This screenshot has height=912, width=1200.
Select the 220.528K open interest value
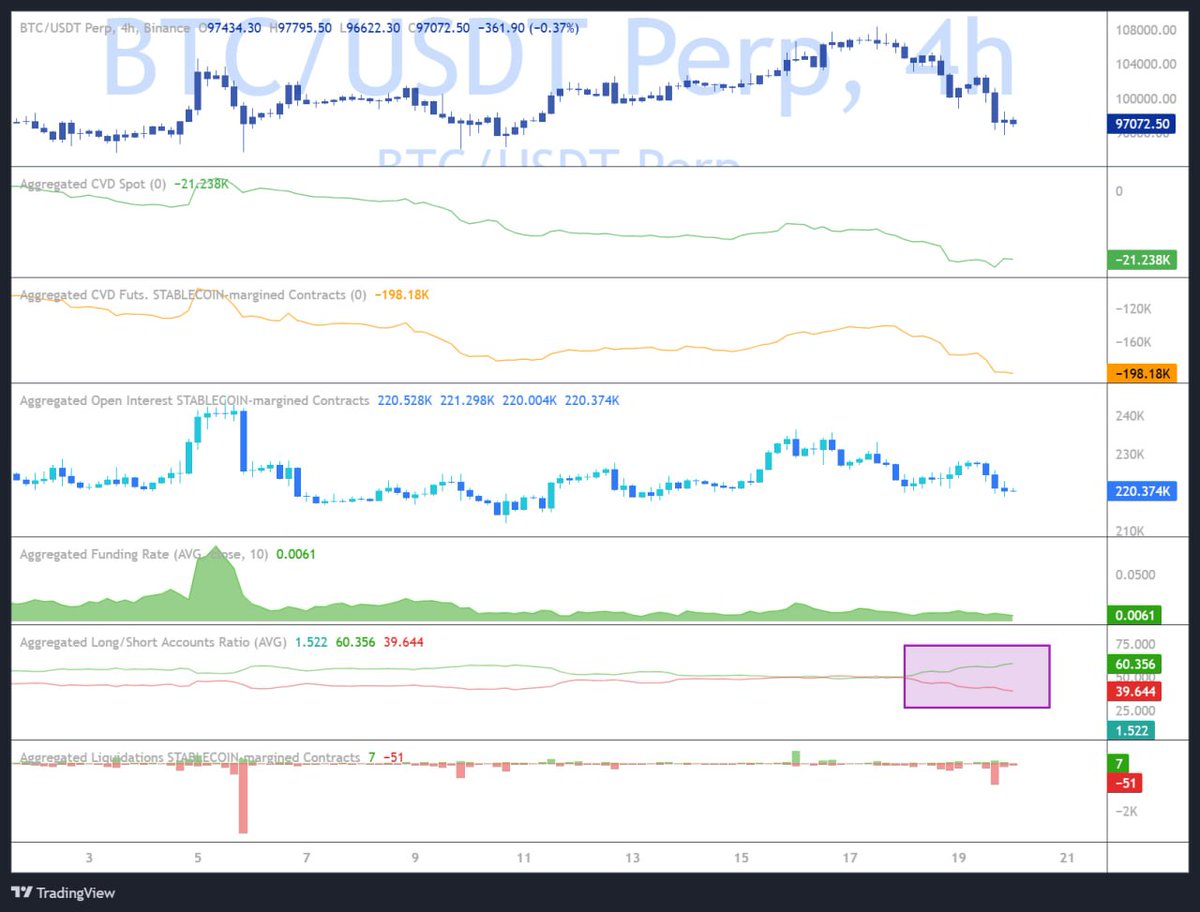point(405,400)
